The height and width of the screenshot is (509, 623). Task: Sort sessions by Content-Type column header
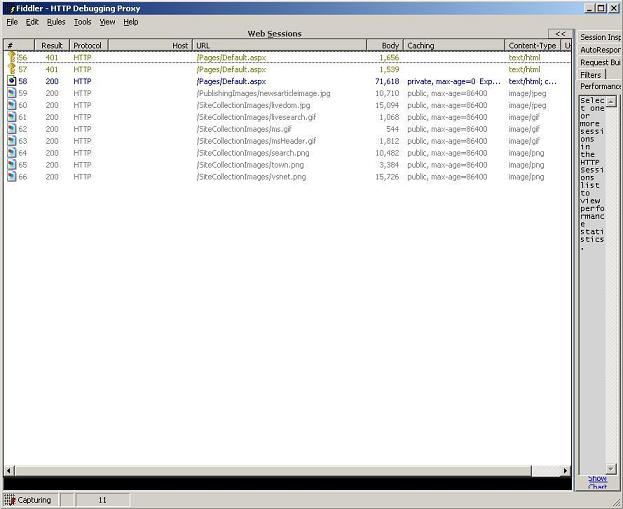[532, 45]
